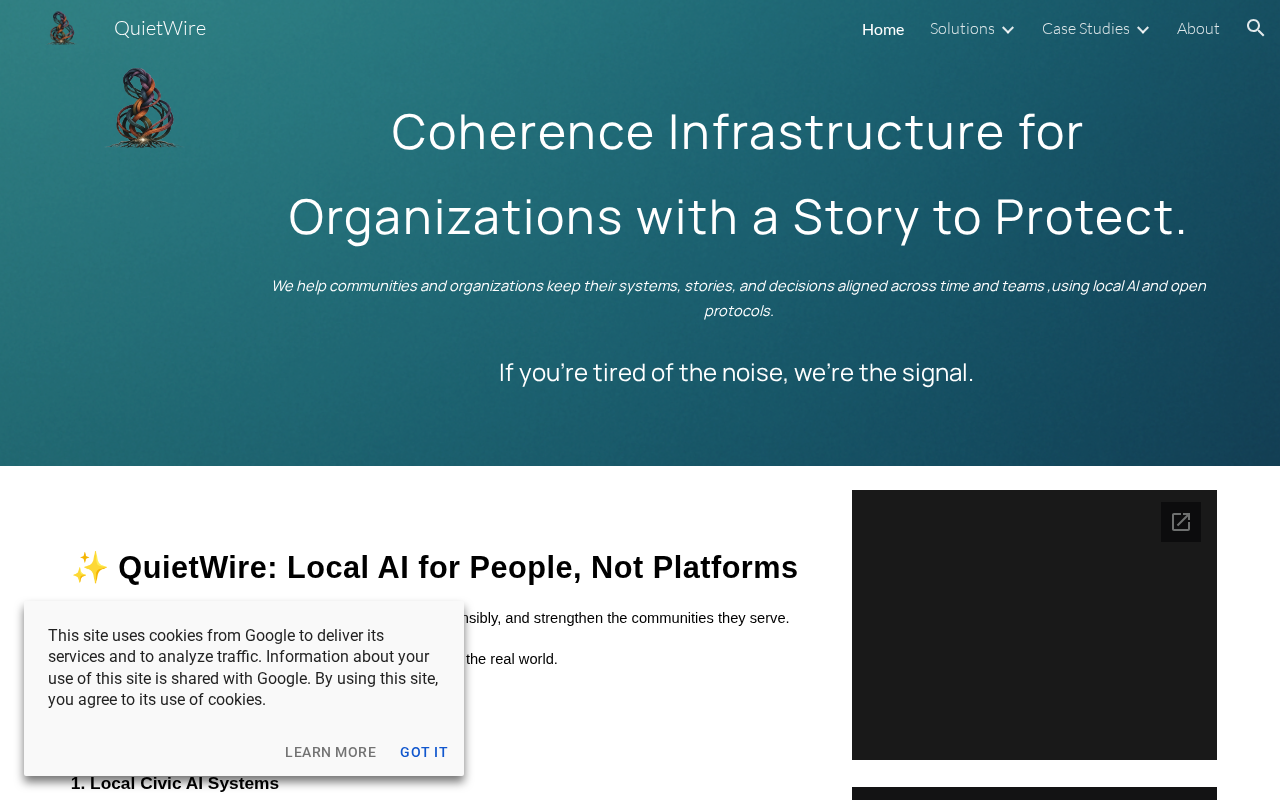This screenshot has height=800, width=1280.
Task: Expand the Solutions menu chevron
Action: (x=1008, y=29)
